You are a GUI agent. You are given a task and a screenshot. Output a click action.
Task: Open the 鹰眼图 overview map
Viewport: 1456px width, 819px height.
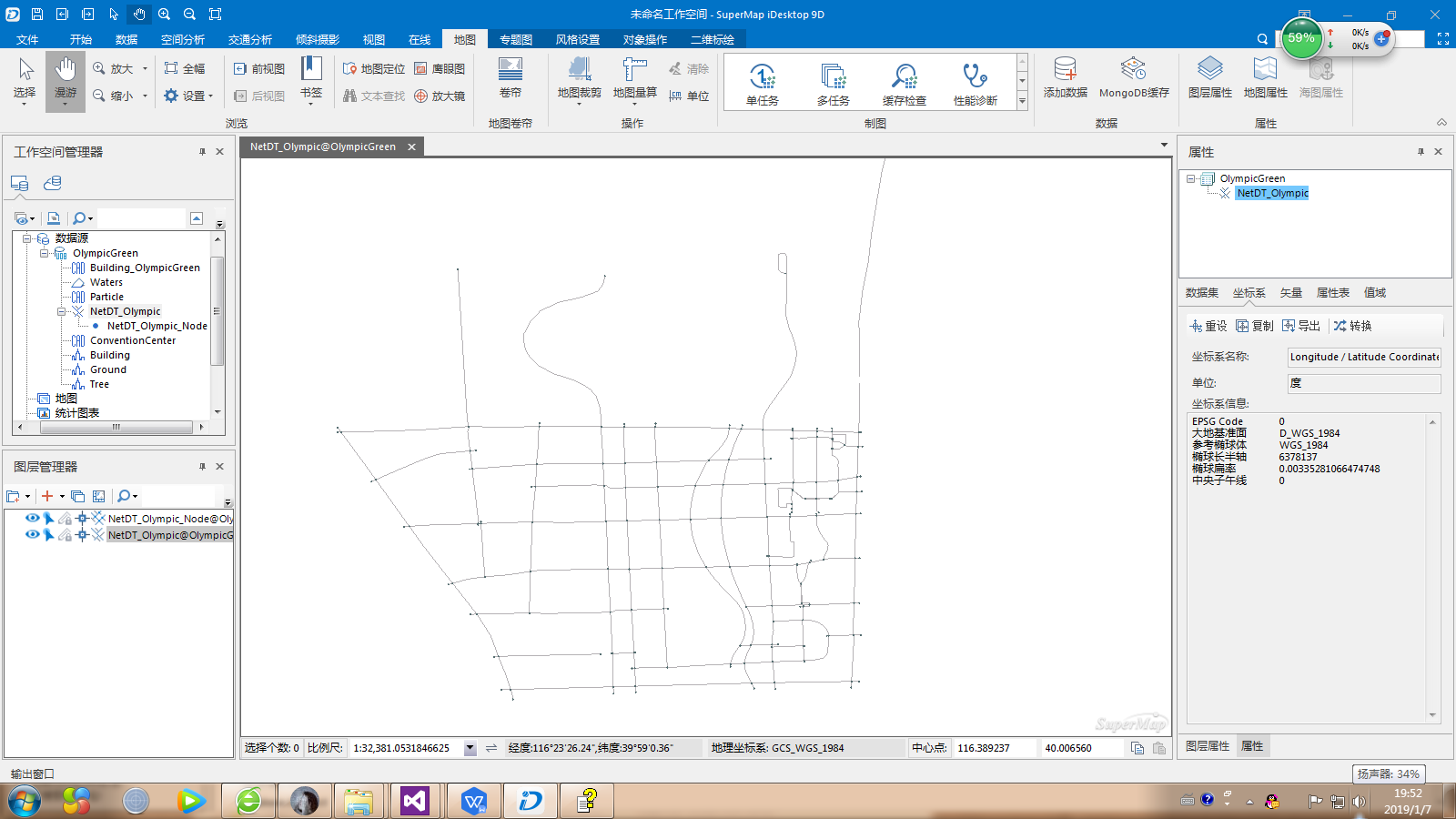click(440, 68)
